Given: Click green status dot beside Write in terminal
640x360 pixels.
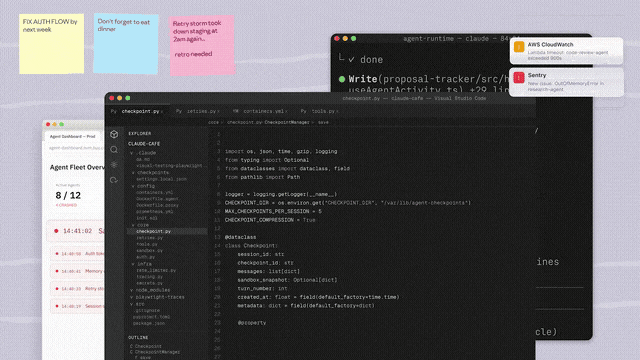Looking at the screenshot, I should (342, 79).
